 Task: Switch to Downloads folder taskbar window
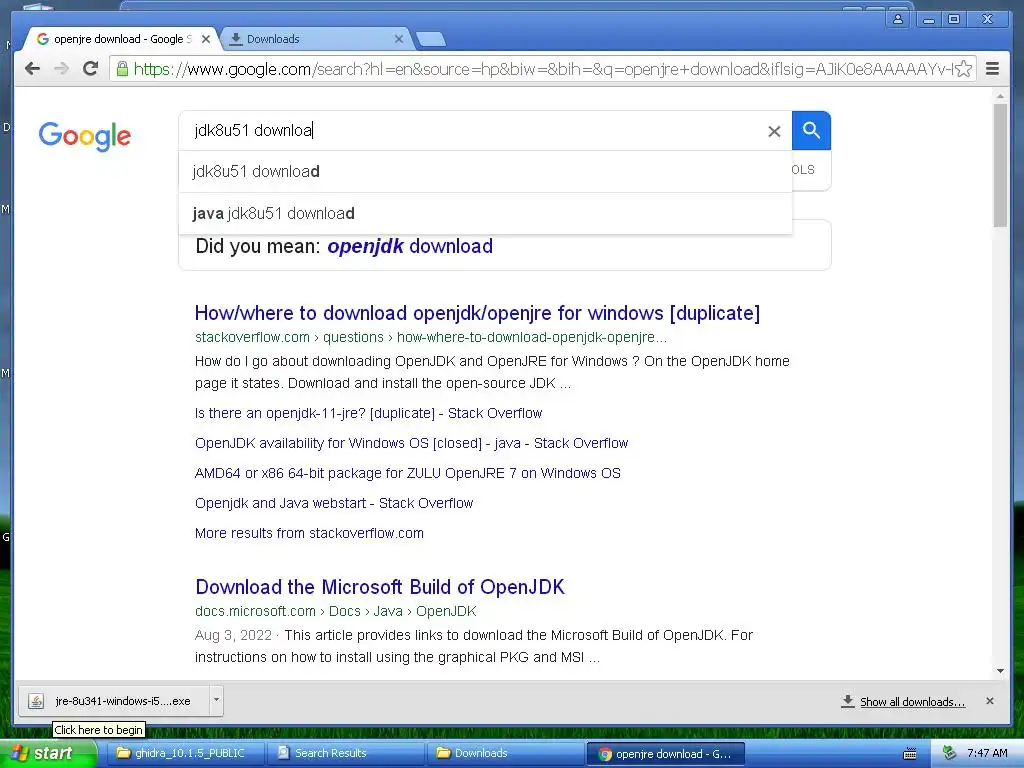pos(507,754)
